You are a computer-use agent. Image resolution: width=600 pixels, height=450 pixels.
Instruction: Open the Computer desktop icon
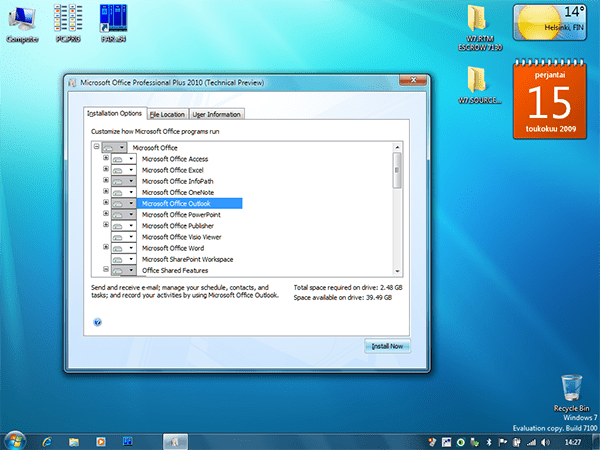22,24
